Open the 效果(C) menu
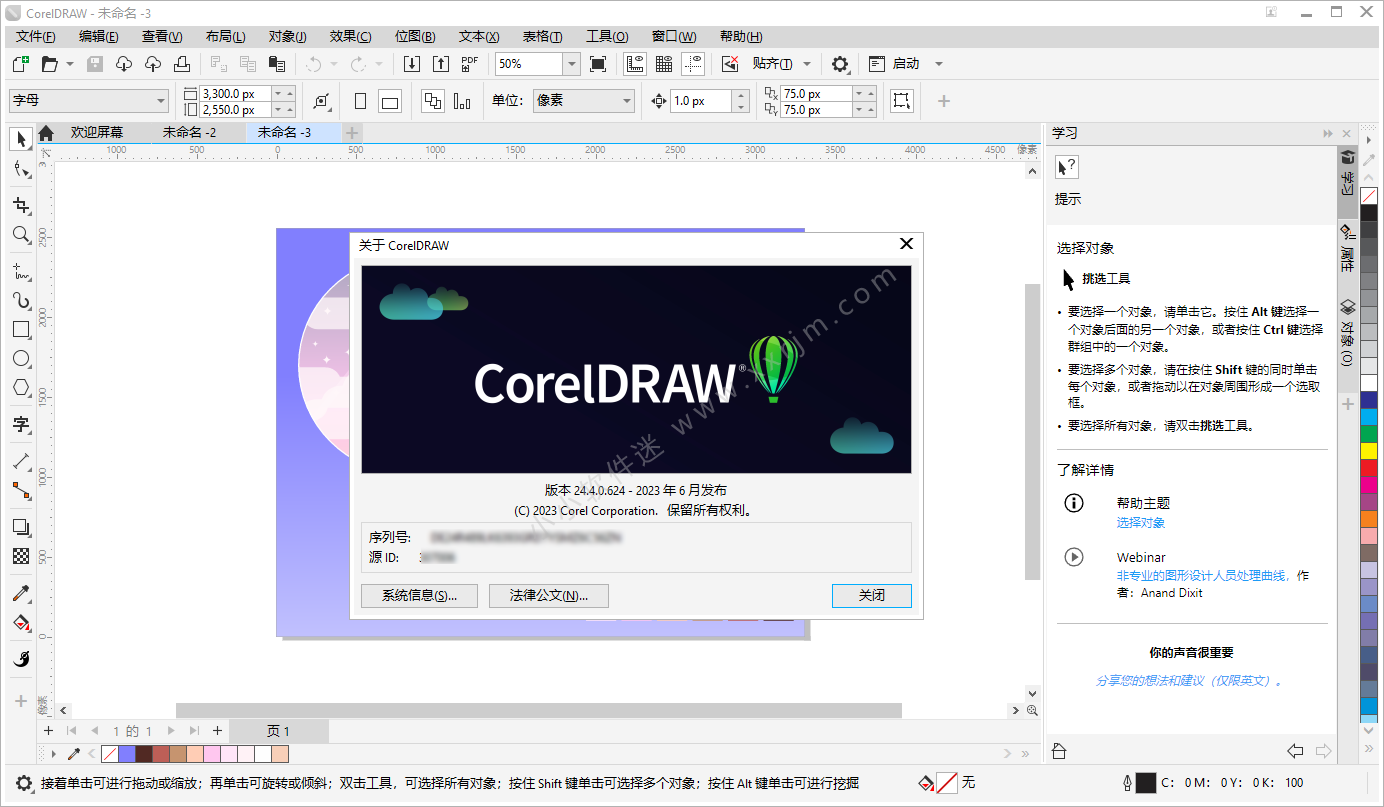The image size is (1384, 807). click(x=350, y=37)
